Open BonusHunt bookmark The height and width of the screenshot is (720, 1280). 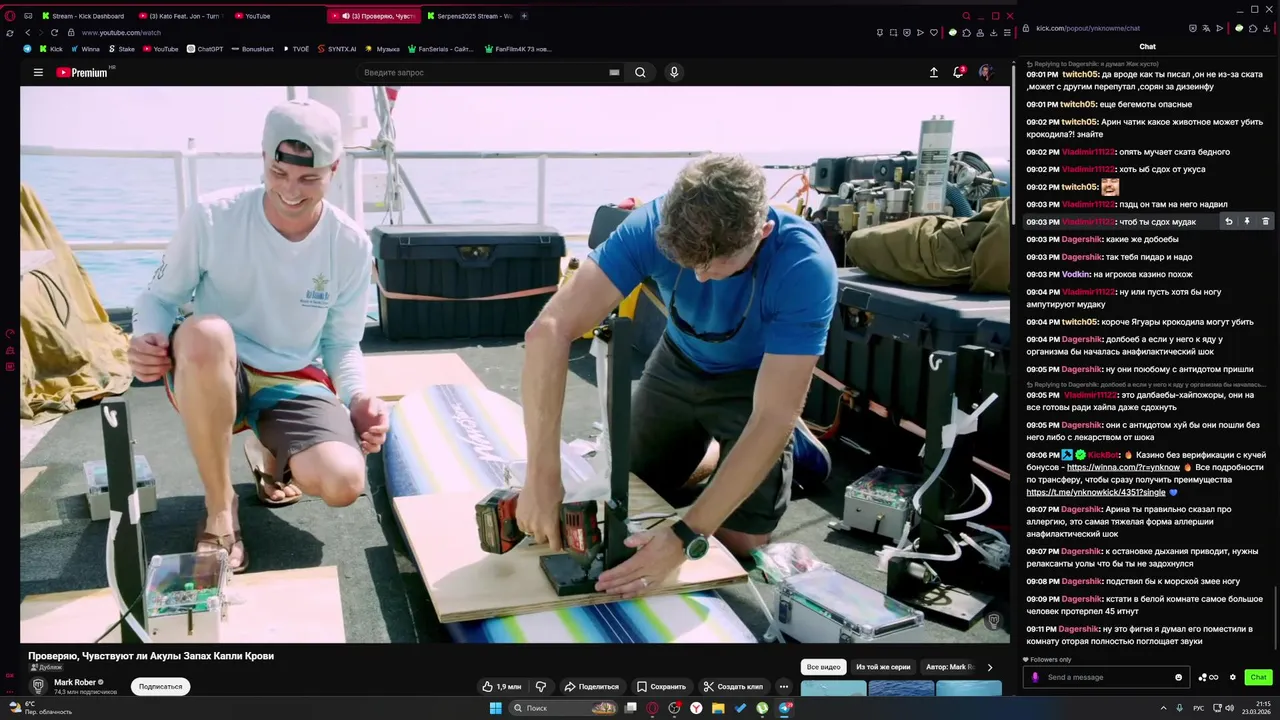254,48
